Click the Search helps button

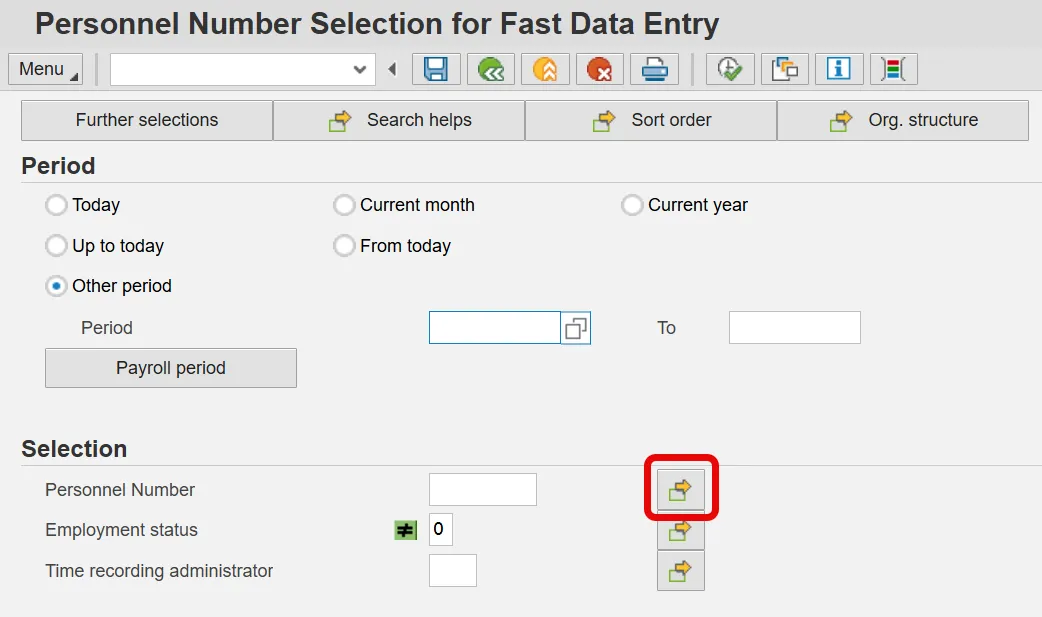(399, 120)
